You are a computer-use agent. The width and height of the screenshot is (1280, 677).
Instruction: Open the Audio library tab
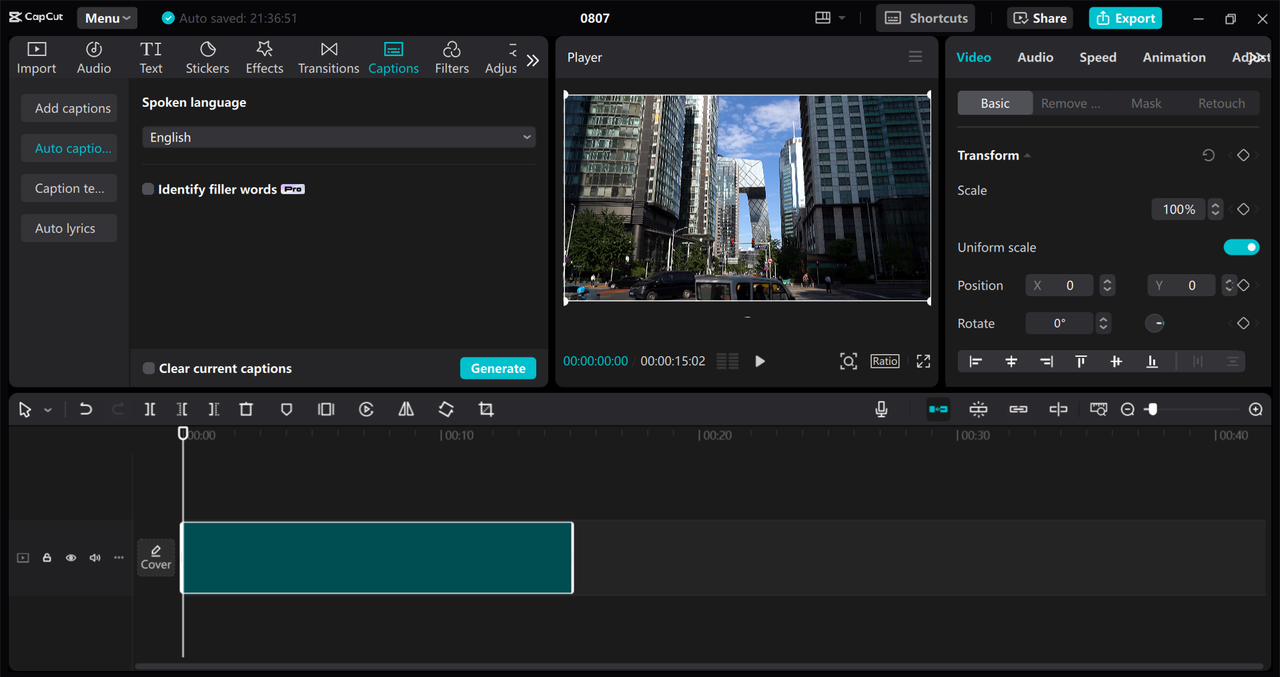point(94,58)
